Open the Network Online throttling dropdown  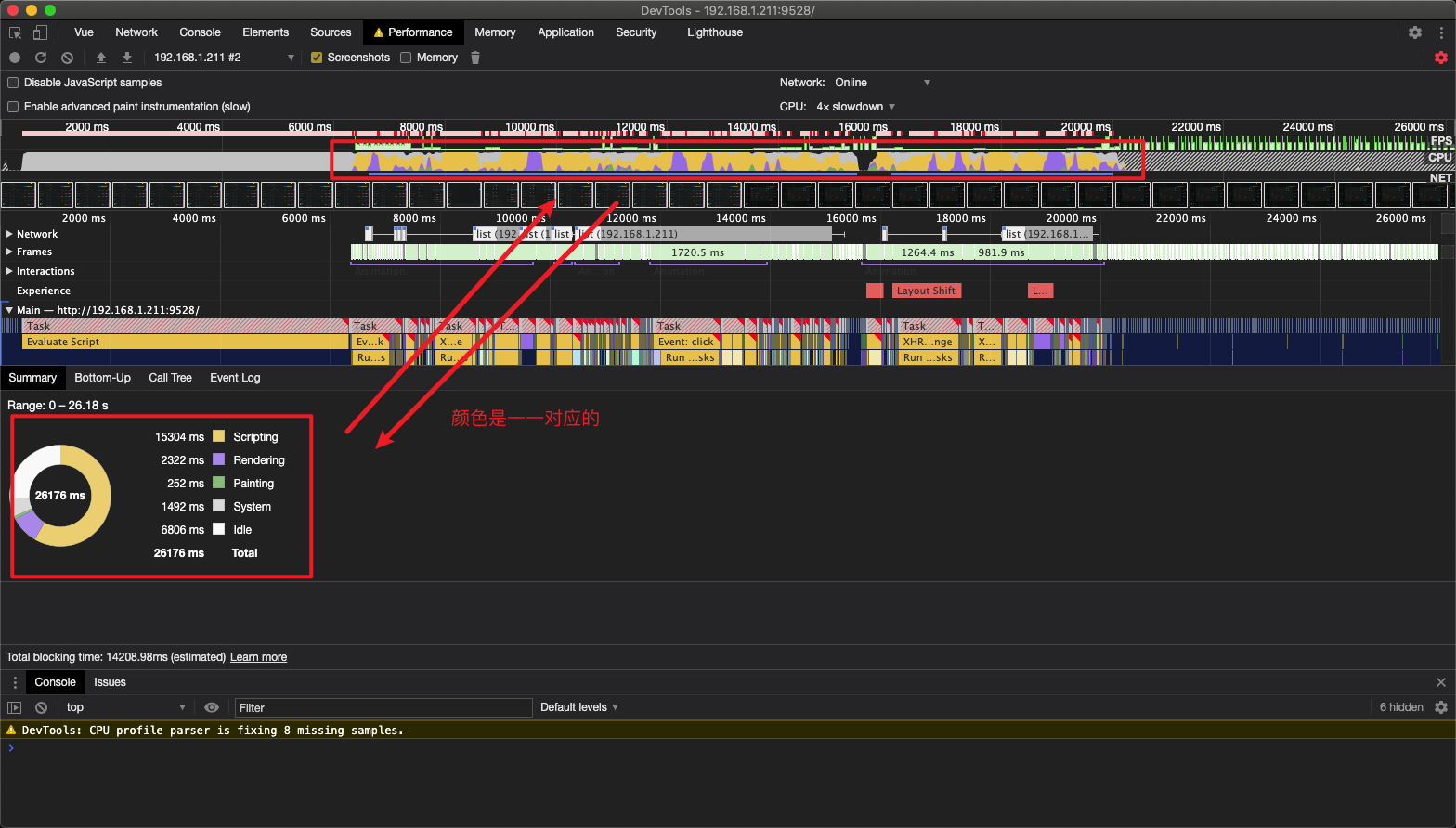pyautogui.click(x=882, y=83)
